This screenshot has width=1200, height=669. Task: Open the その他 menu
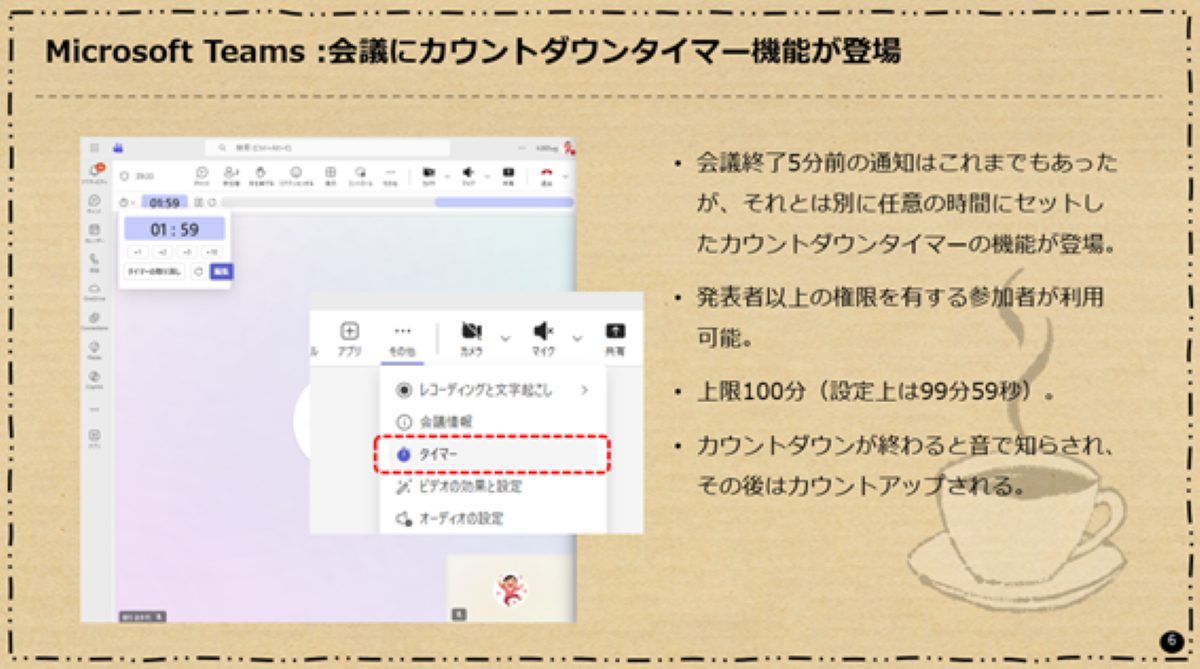(x=403, y=332)
